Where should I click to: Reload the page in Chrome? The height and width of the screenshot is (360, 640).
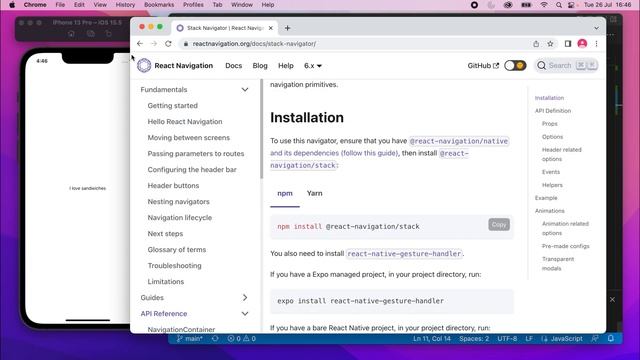pyautogui.click(x=168, y=44)
